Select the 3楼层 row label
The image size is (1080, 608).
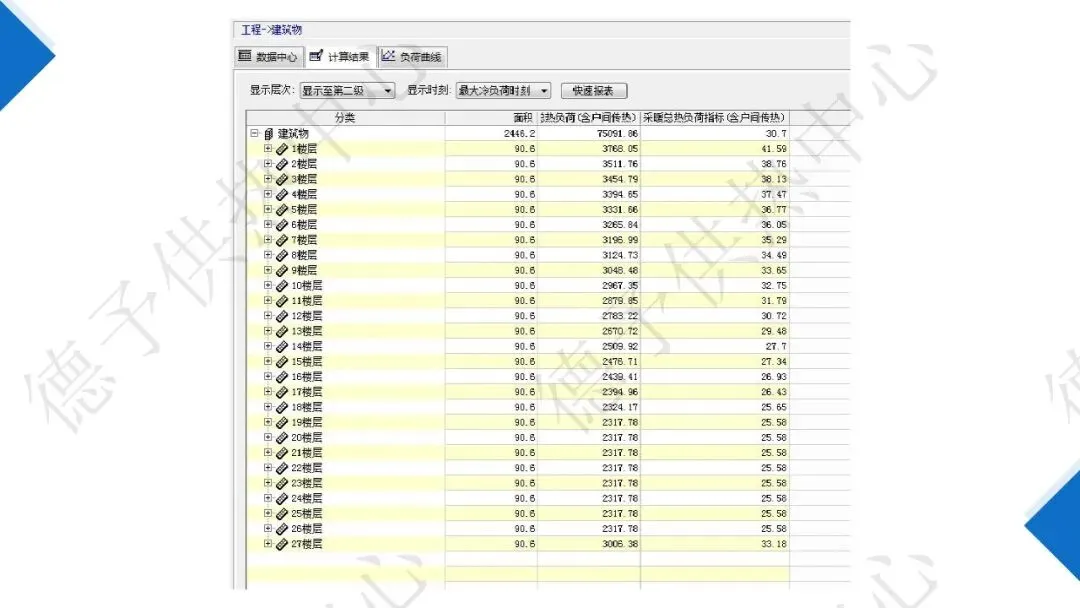point(304,179)
